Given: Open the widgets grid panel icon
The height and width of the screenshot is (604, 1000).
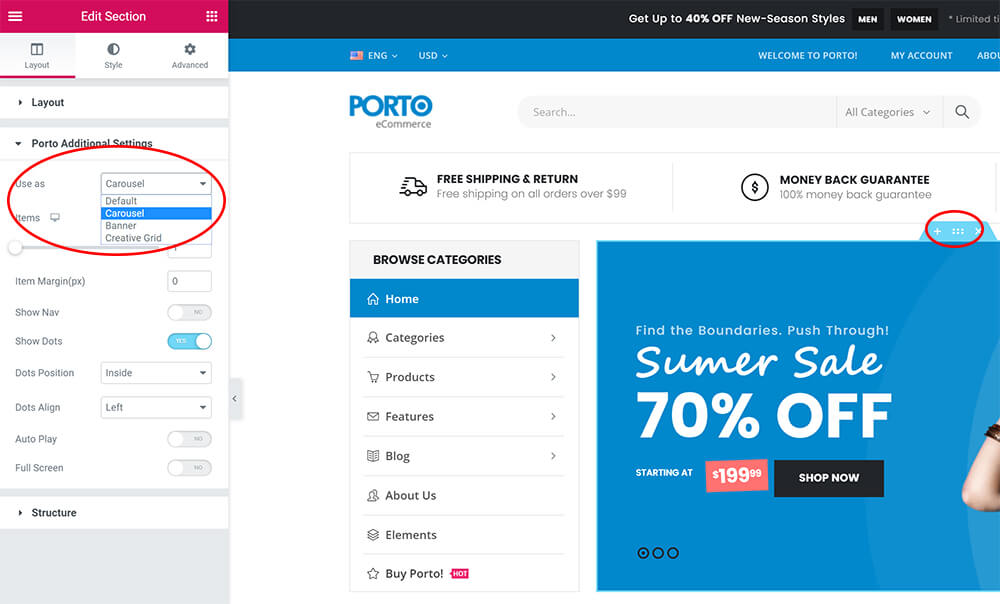Looking at the screenshot, I should (x=211, y=16).
